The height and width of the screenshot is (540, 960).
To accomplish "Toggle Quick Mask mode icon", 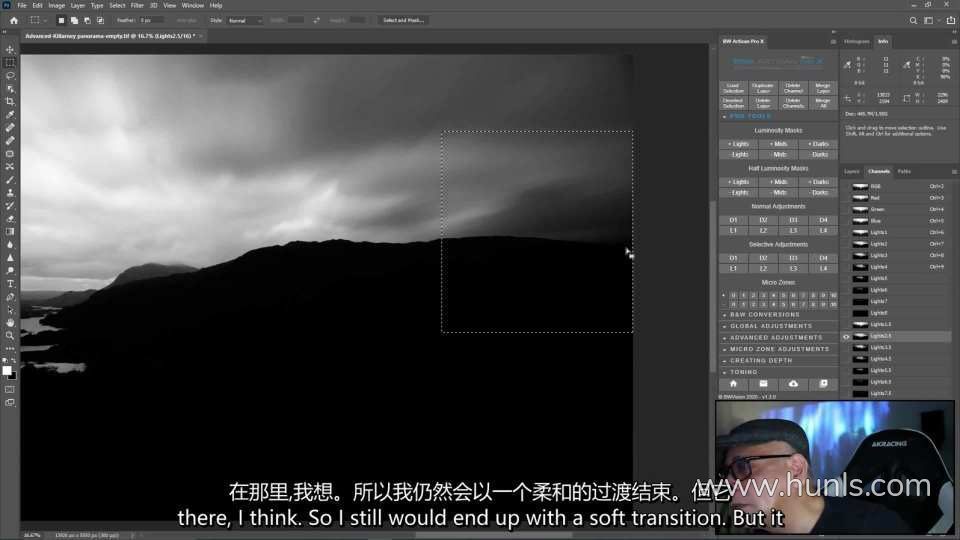I will [10, 389].
